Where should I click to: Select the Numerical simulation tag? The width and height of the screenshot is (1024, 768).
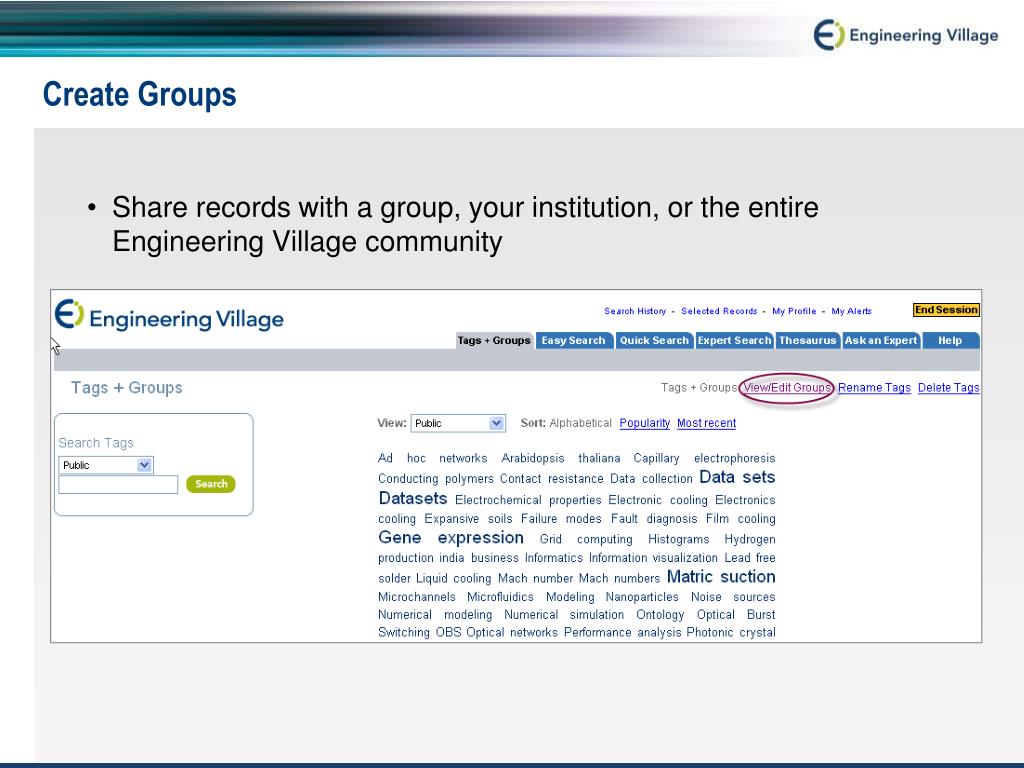564,615
